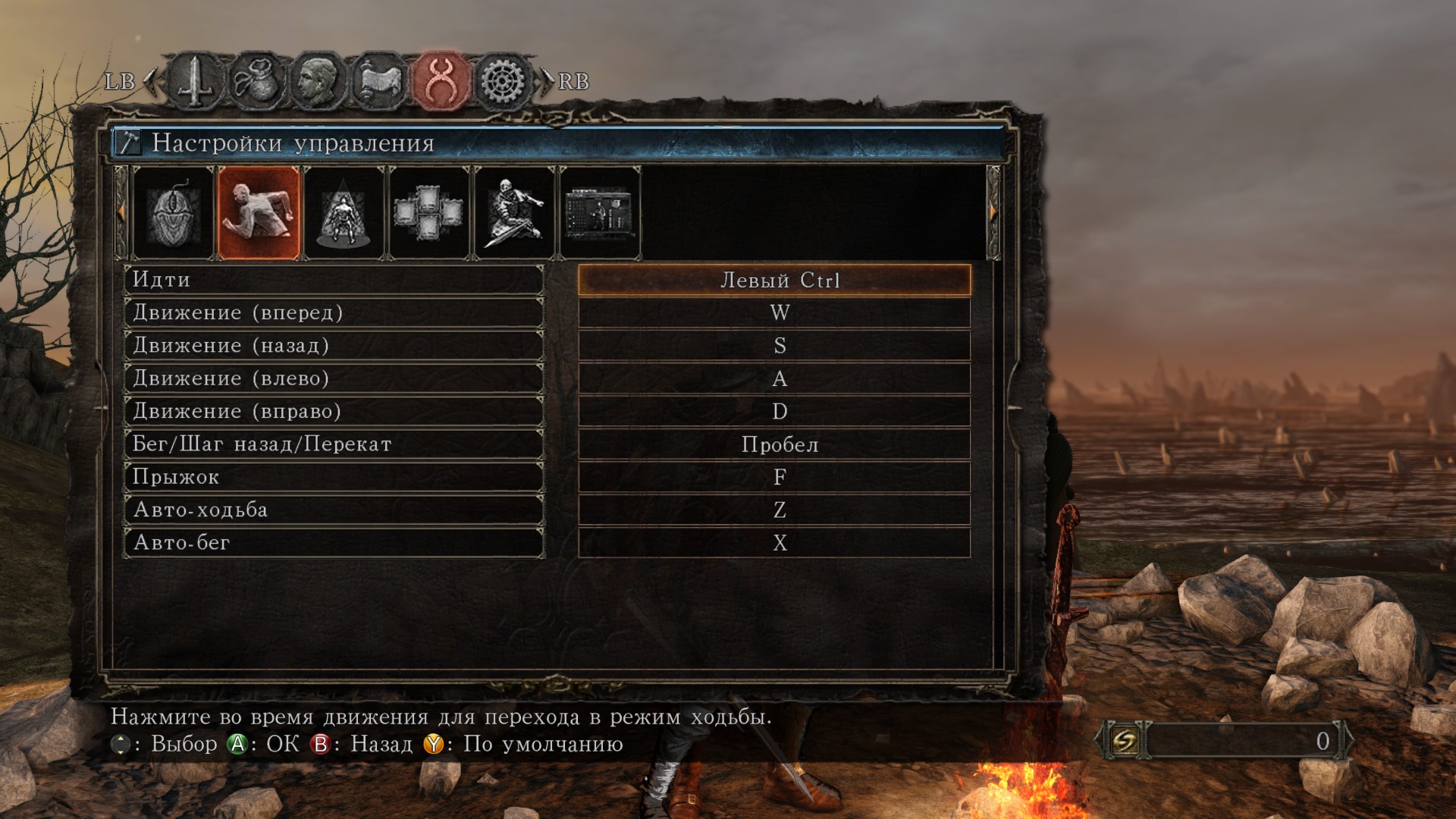Click the Назад B button prompt
This screenshot has height=819, width=1456.
pyautogui.click(x=362, y=744)
